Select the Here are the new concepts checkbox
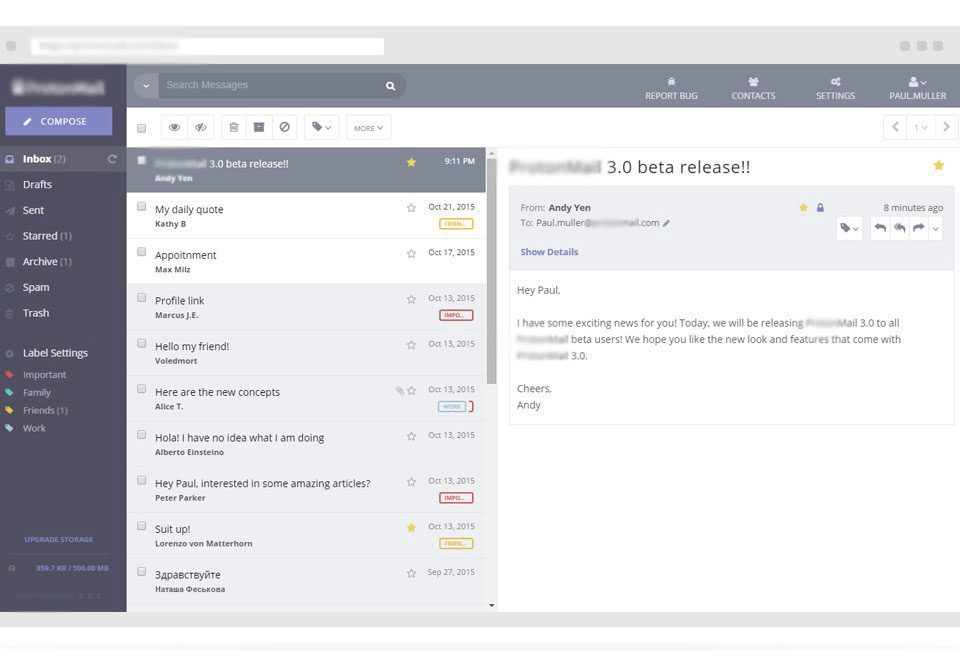The width and height of the screenshot is (960, 670). click(x=141, y=389)
